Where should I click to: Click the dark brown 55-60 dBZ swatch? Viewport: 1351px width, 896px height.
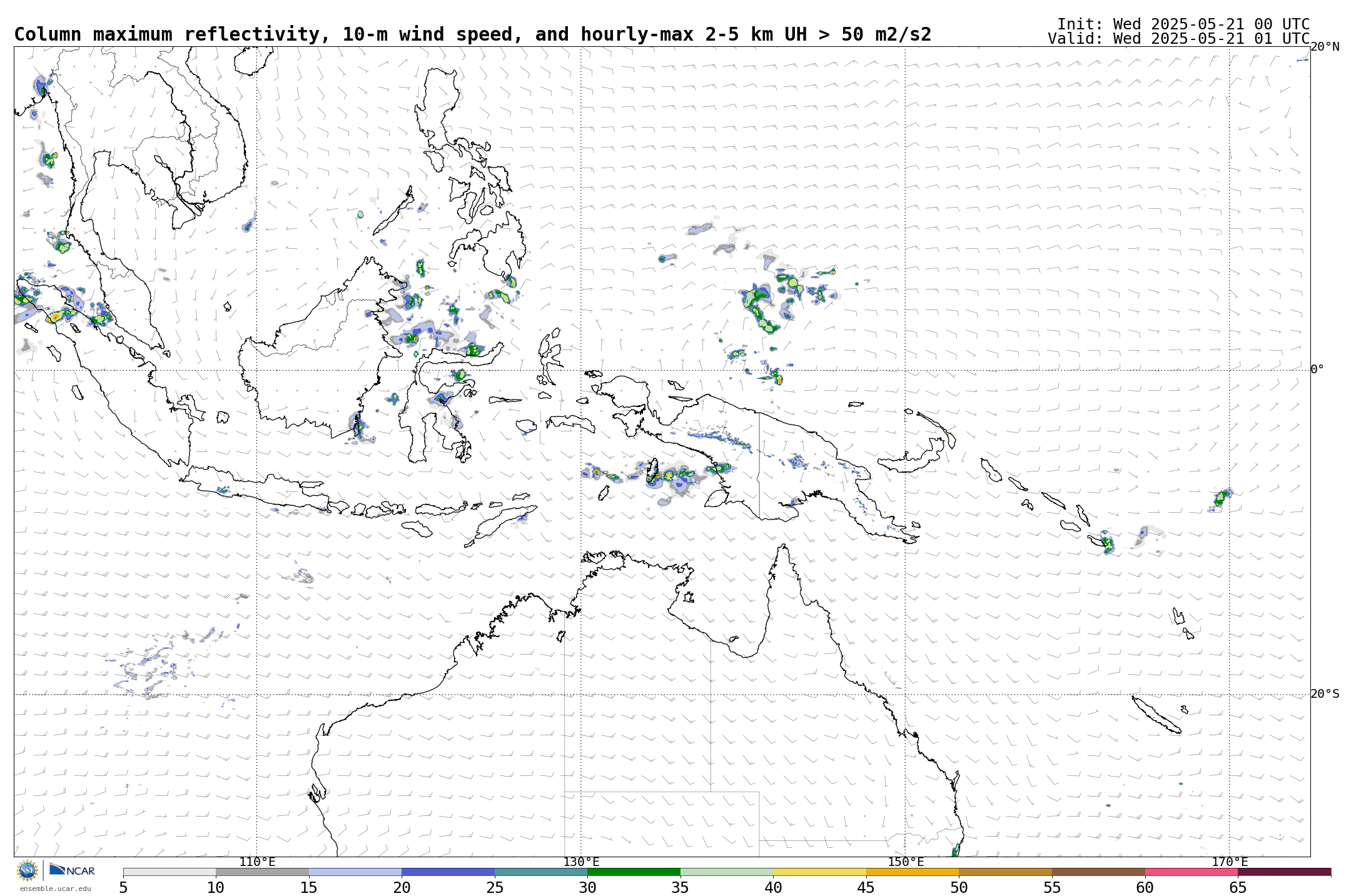point(1098,872)
